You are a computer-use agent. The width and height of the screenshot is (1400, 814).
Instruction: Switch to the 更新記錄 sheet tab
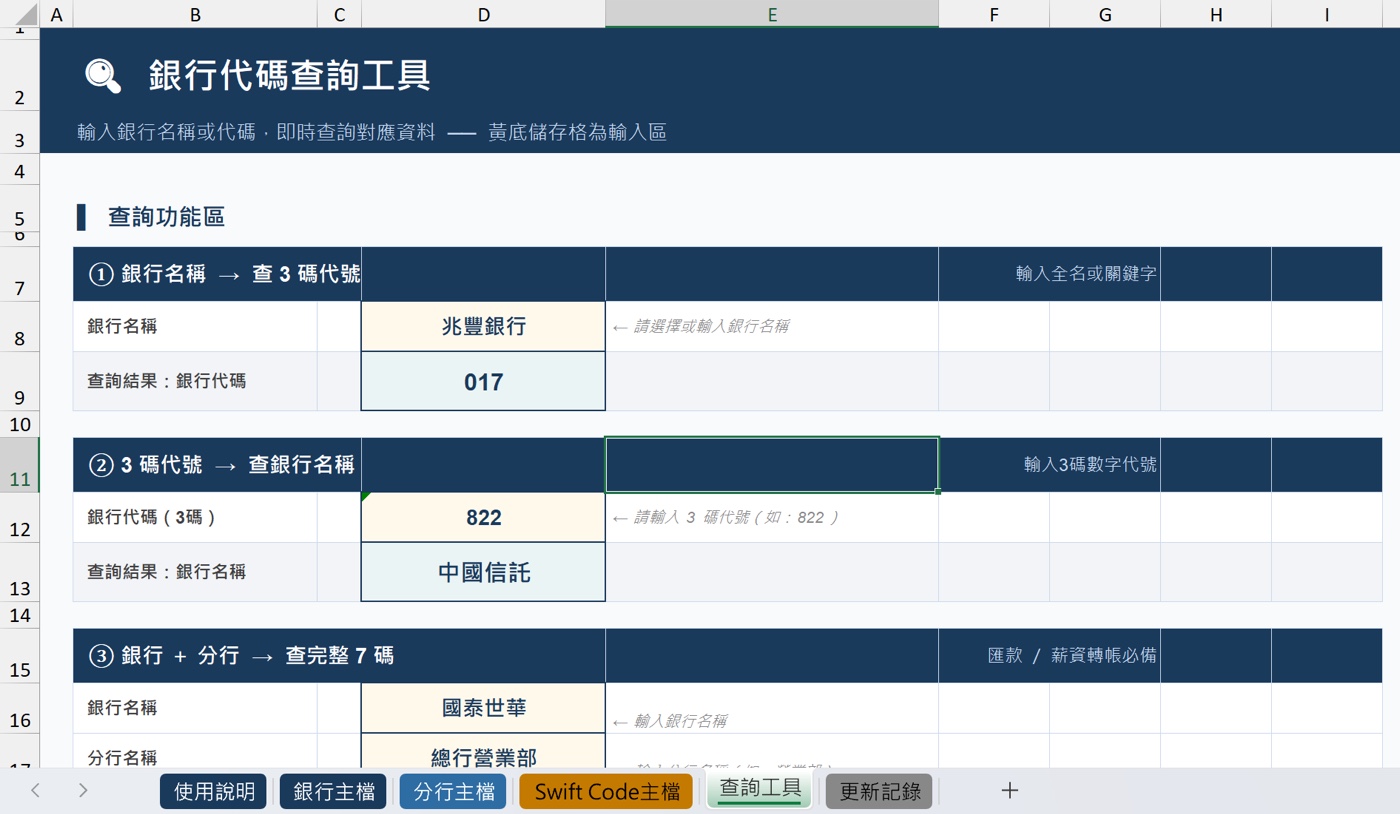pos(878,790)
